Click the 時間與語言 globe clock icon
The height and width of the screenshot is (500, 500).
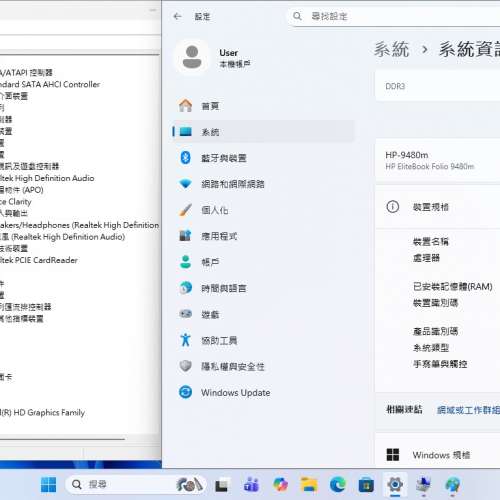(185, 288)
